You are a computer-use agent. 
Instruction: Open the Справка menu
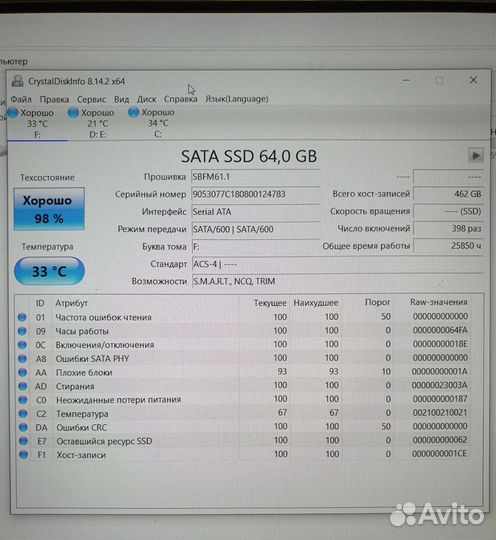click(x=180, y=99)
